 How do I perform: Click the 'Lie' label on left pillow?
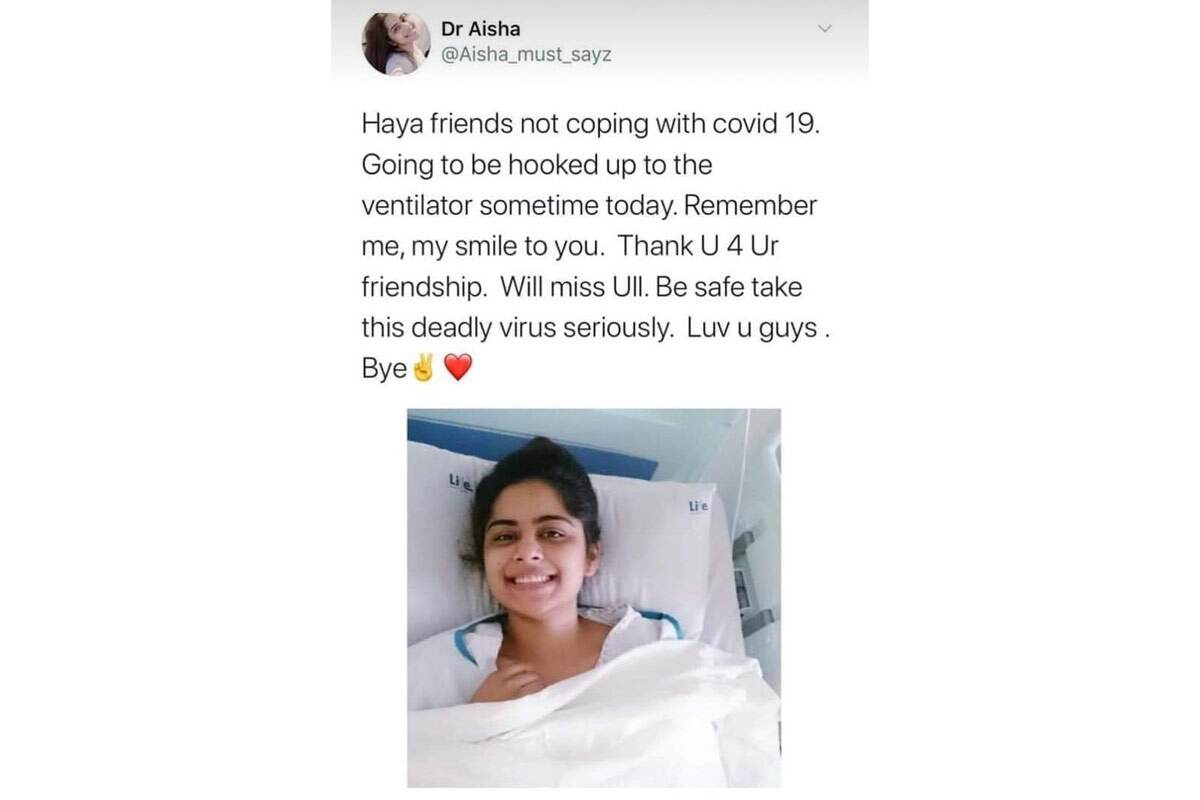(460, 483)
